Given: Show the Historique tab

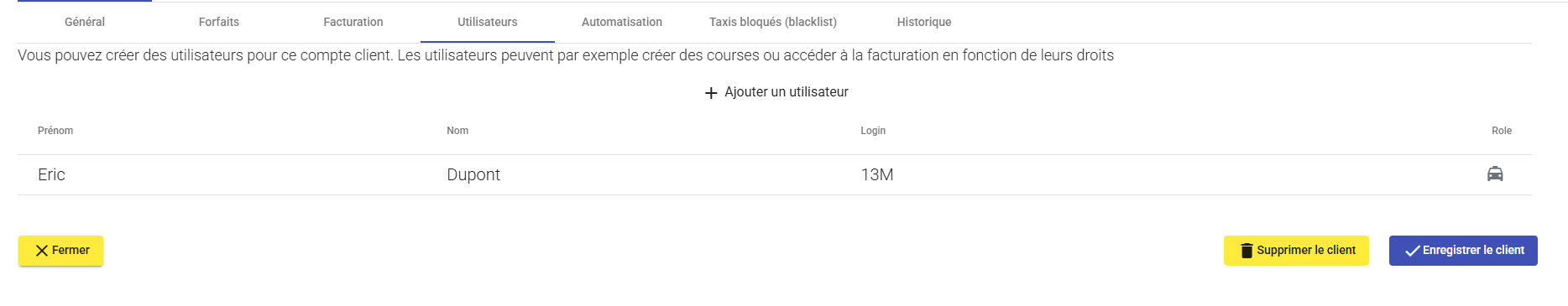Looking at the screenshot, I should (924, 22).
